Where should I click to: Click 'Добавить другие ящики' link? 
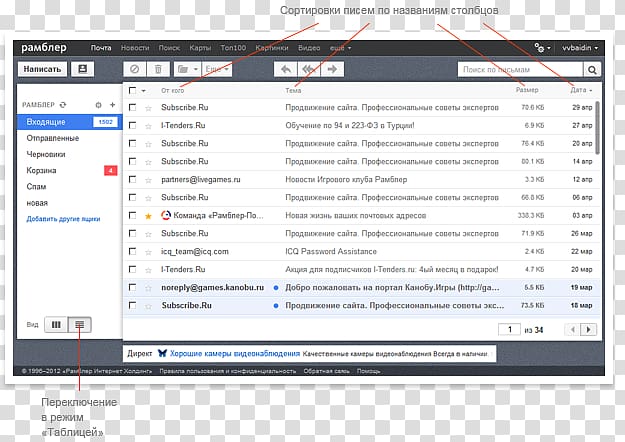pos(63,219)
